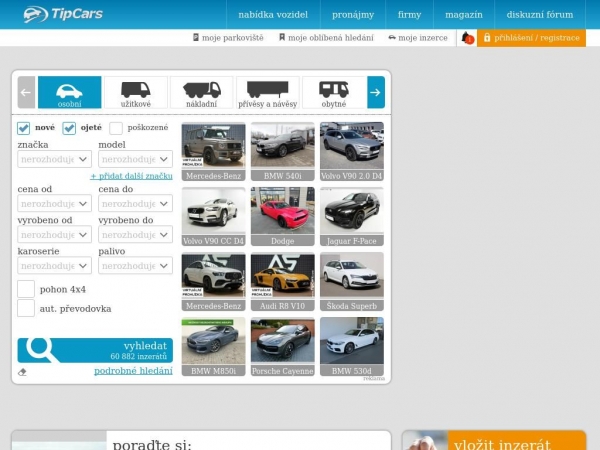This screenshot has height=450, width=600.
Task: Click the eraser reset-filter icon
Action: [22, 372]
